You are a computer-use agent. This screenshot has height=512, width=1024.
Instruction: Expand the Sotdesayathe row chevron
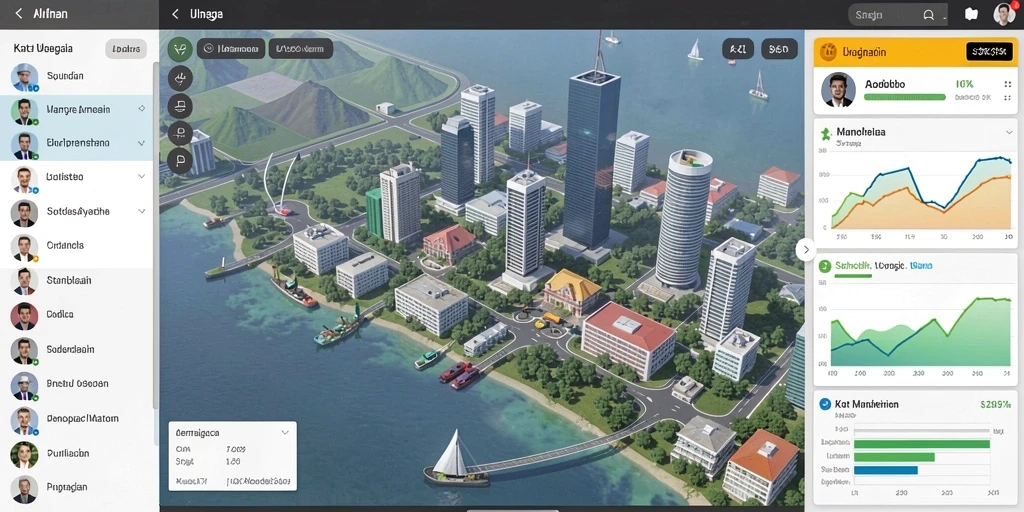pyautogui.click(x=142, y=211)
